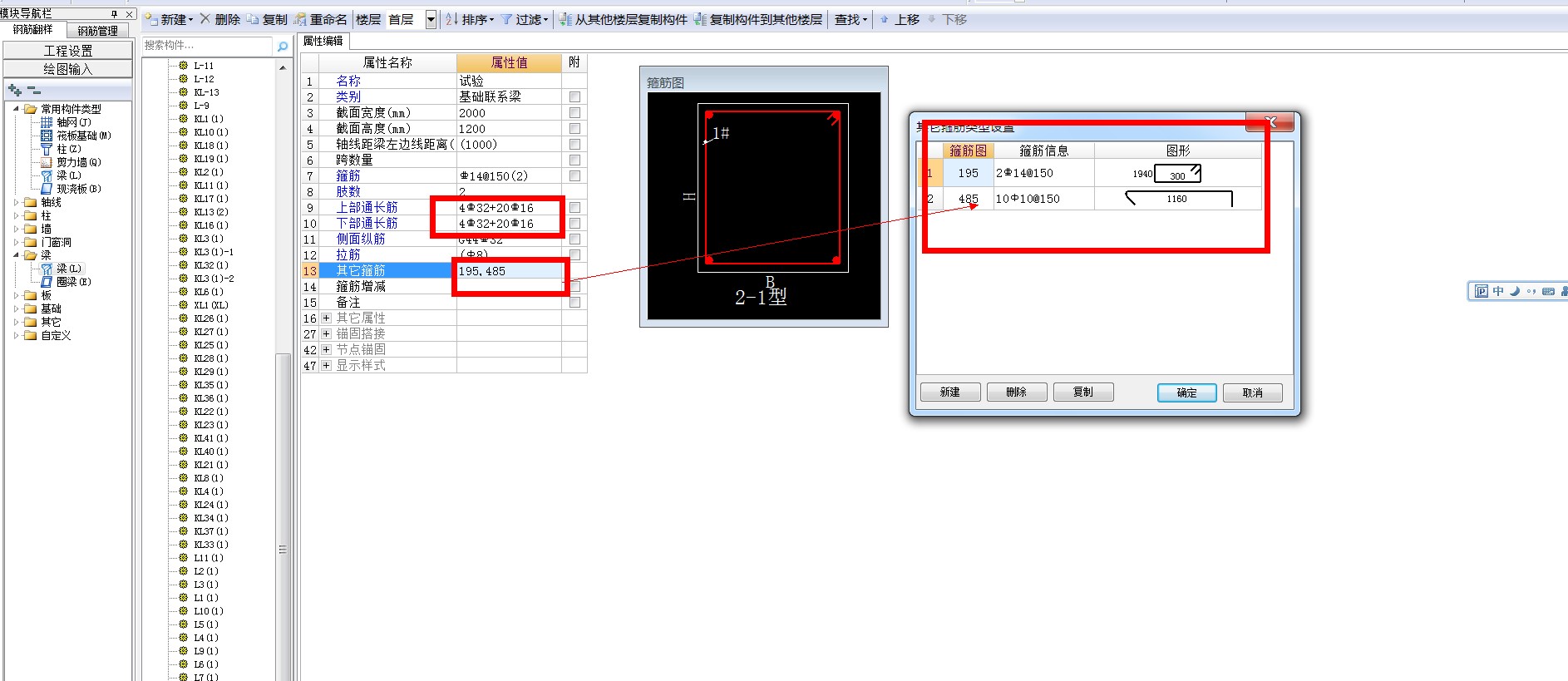Select 梁(L) under 常用构件类型
Screen dimensions: 1568x681
coord(61,175)
